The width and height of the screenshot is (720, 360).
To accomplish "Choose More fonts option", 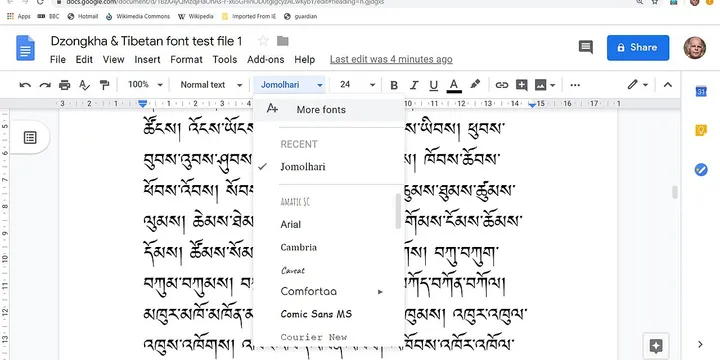I will [329, 110].
